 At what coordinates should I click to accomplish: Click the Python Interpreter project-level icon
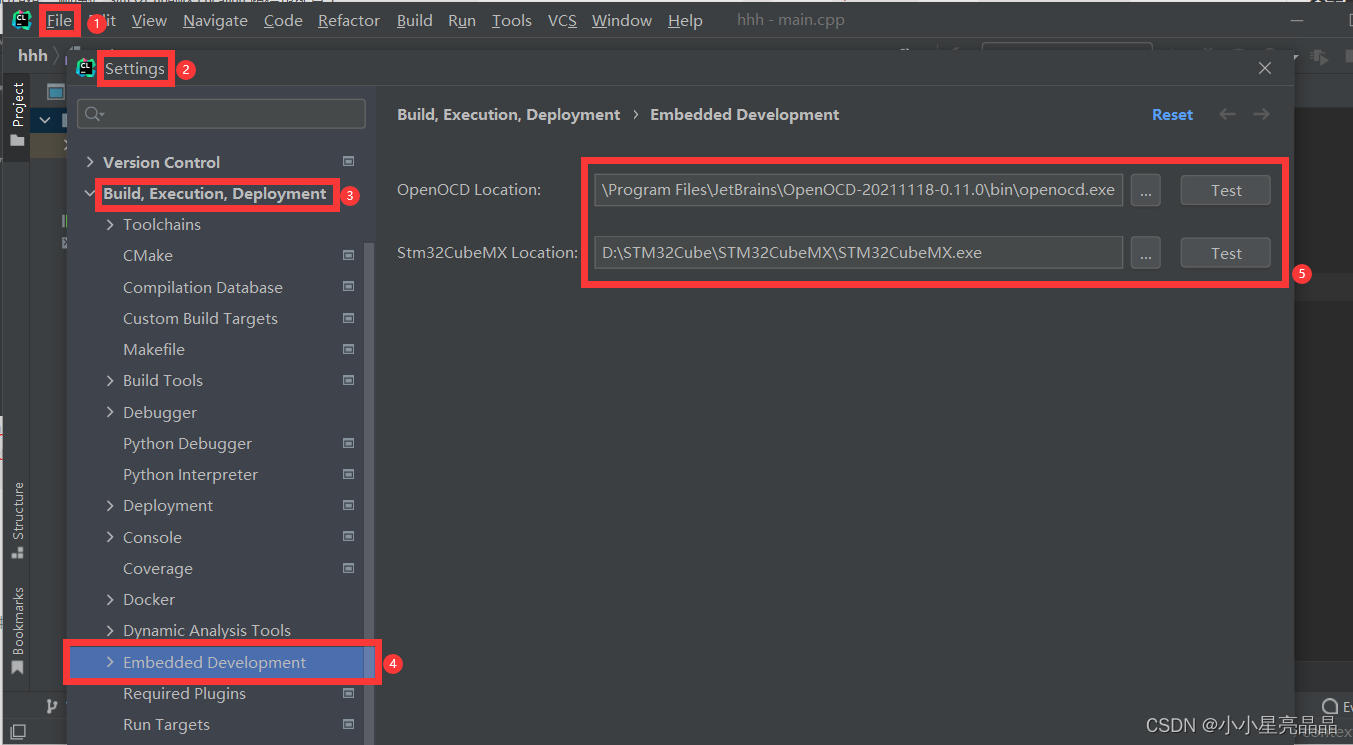point(348,474)
